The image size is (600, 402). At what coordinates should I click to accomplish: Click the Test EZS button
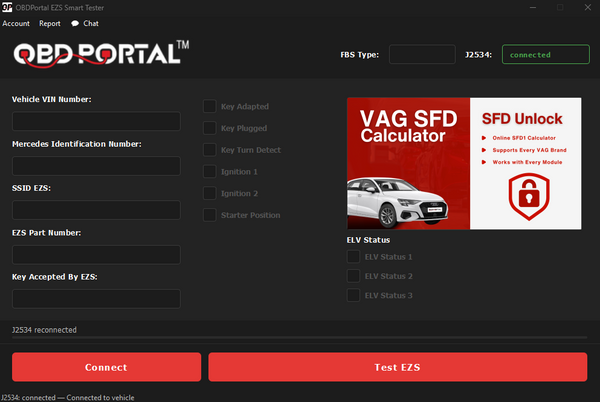click(398, 367)
